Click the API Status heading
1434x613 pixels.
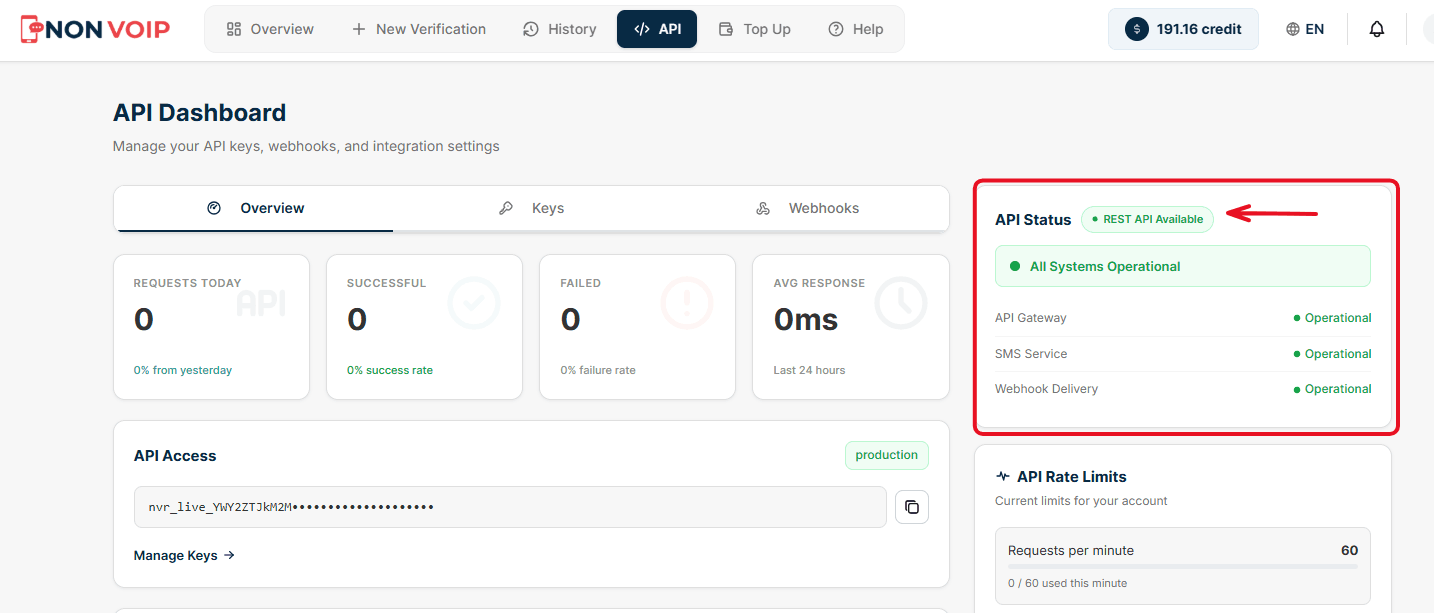(1033, 219)
